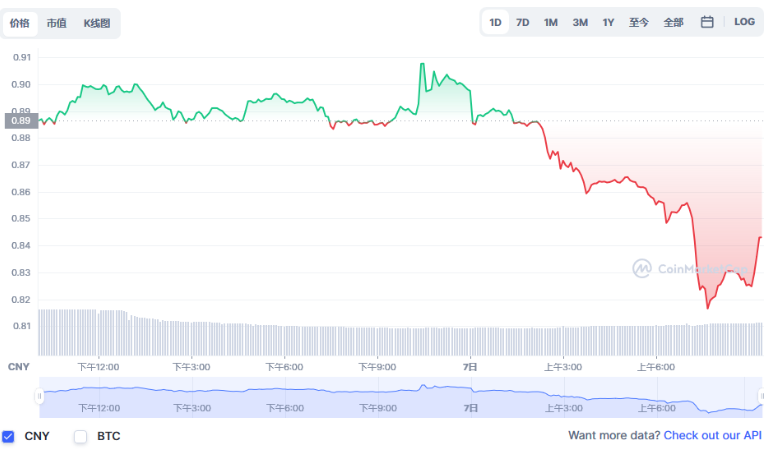Open the Check out our API link

(x=712, y=436)
